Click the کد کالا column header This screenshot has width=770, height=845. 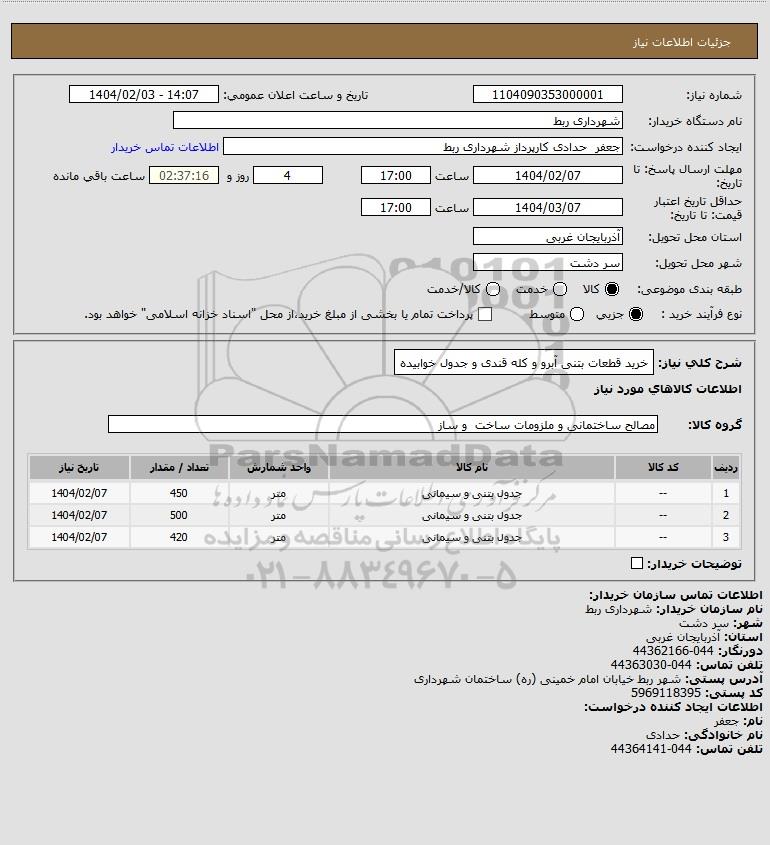pos(663,467)
